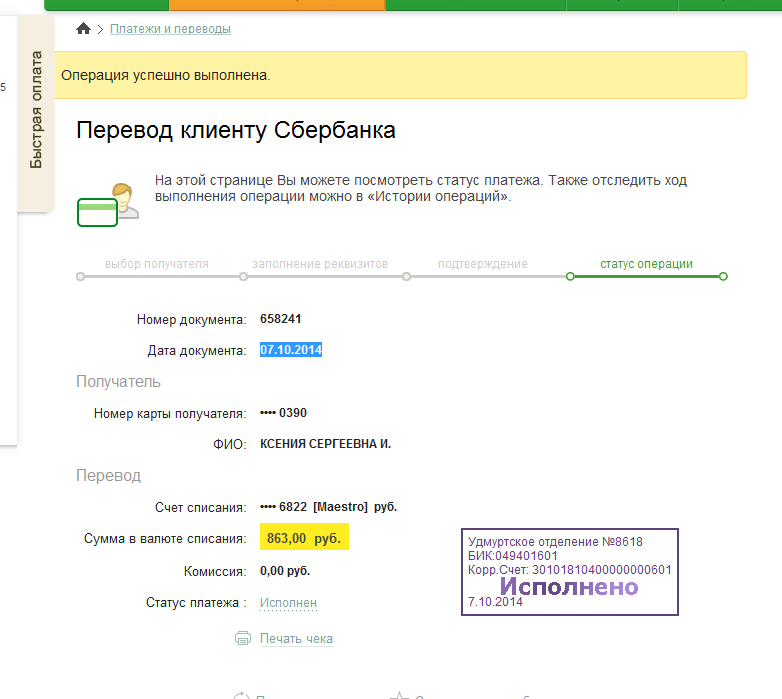Open the Печать чека link
Image resolution: width=782 pixels, height=699 pixels.
(296, 639)
